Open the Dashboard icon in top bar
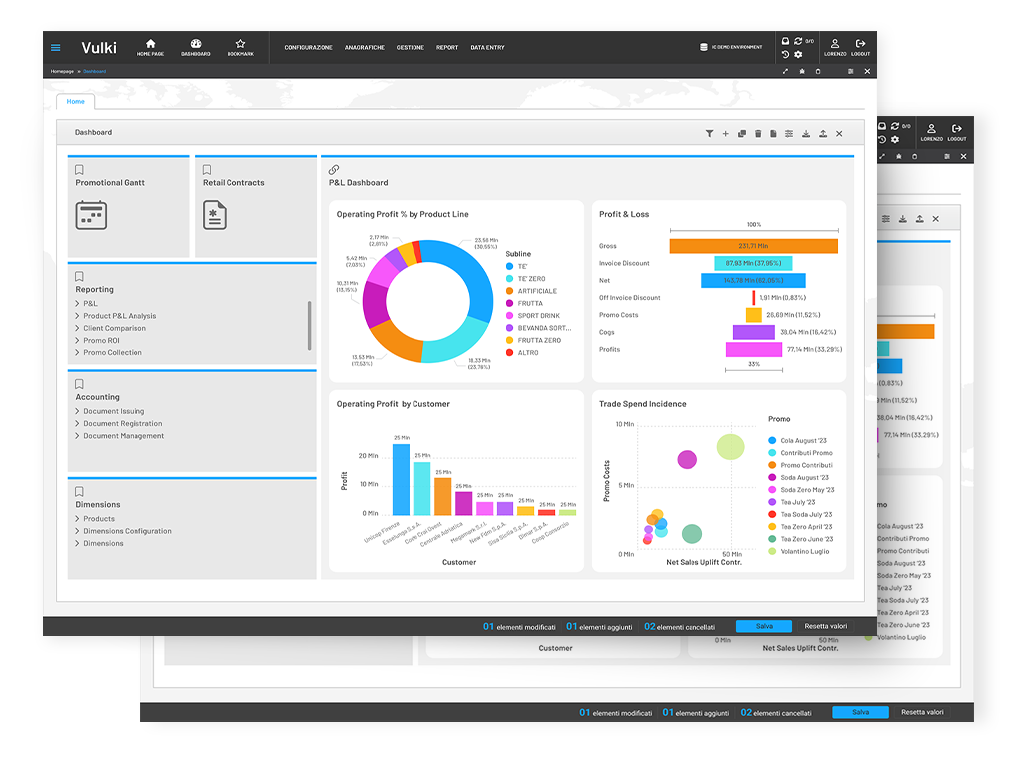The width and height of the screenshot is (1024, 780). (x=195, y=47)
